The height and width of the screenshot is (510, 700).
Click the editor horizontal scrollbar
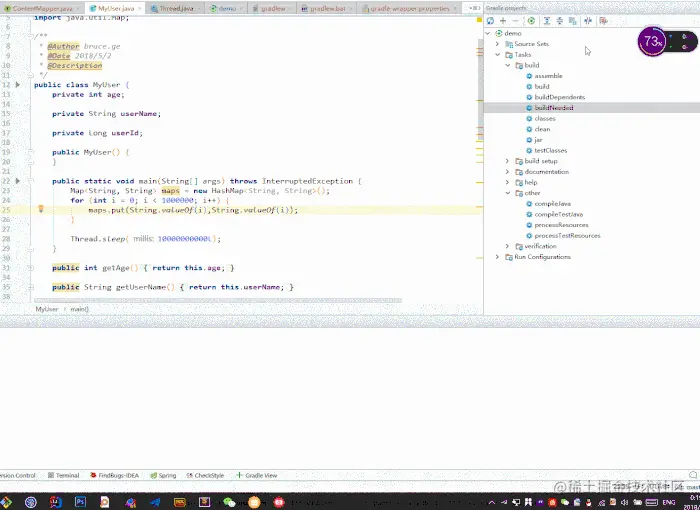(x=218, y=301)
